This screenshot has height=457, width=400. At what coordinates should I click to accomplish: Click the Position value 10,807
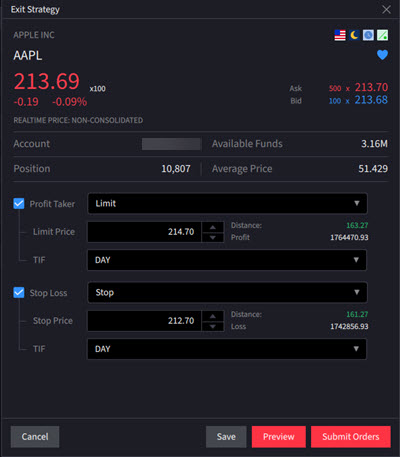coord(176,169)
